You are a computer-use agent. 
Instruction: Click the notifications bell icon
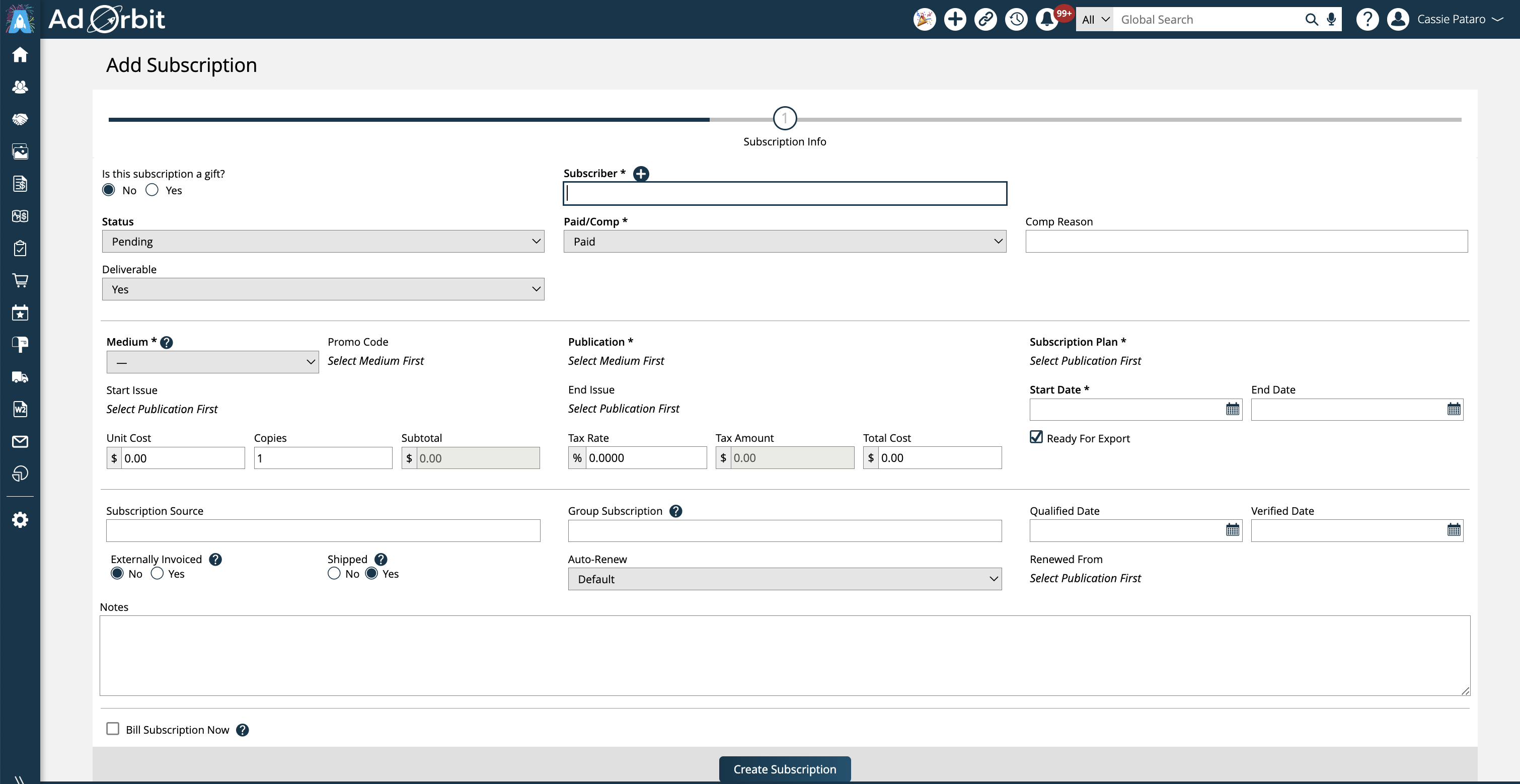point(1047,20)
